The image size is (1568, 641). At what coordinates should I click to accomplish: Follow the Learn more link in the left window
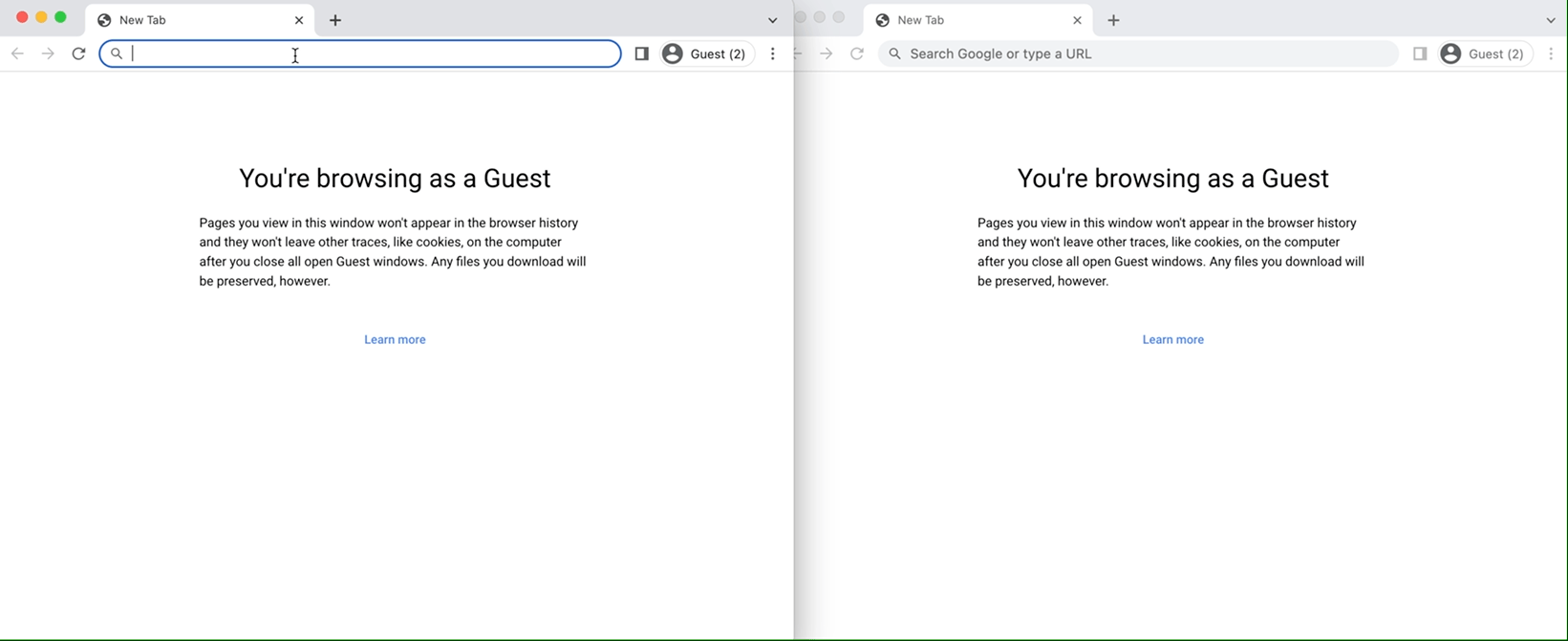pyautogui.click(x=395, y=339)
